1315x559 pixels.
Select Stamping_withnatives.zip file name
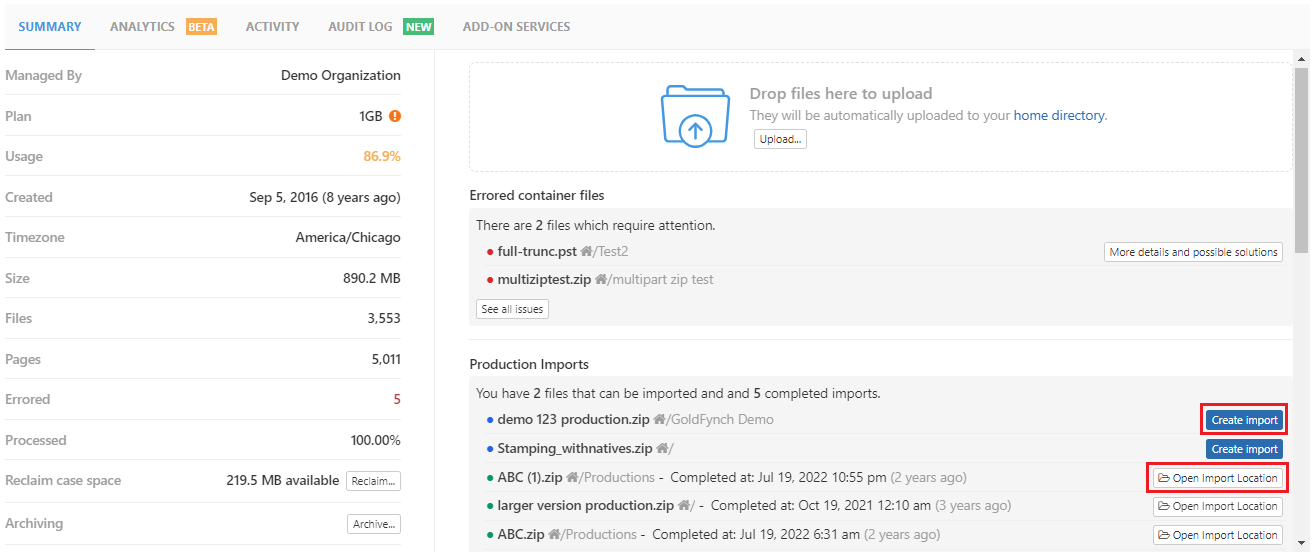575,449
